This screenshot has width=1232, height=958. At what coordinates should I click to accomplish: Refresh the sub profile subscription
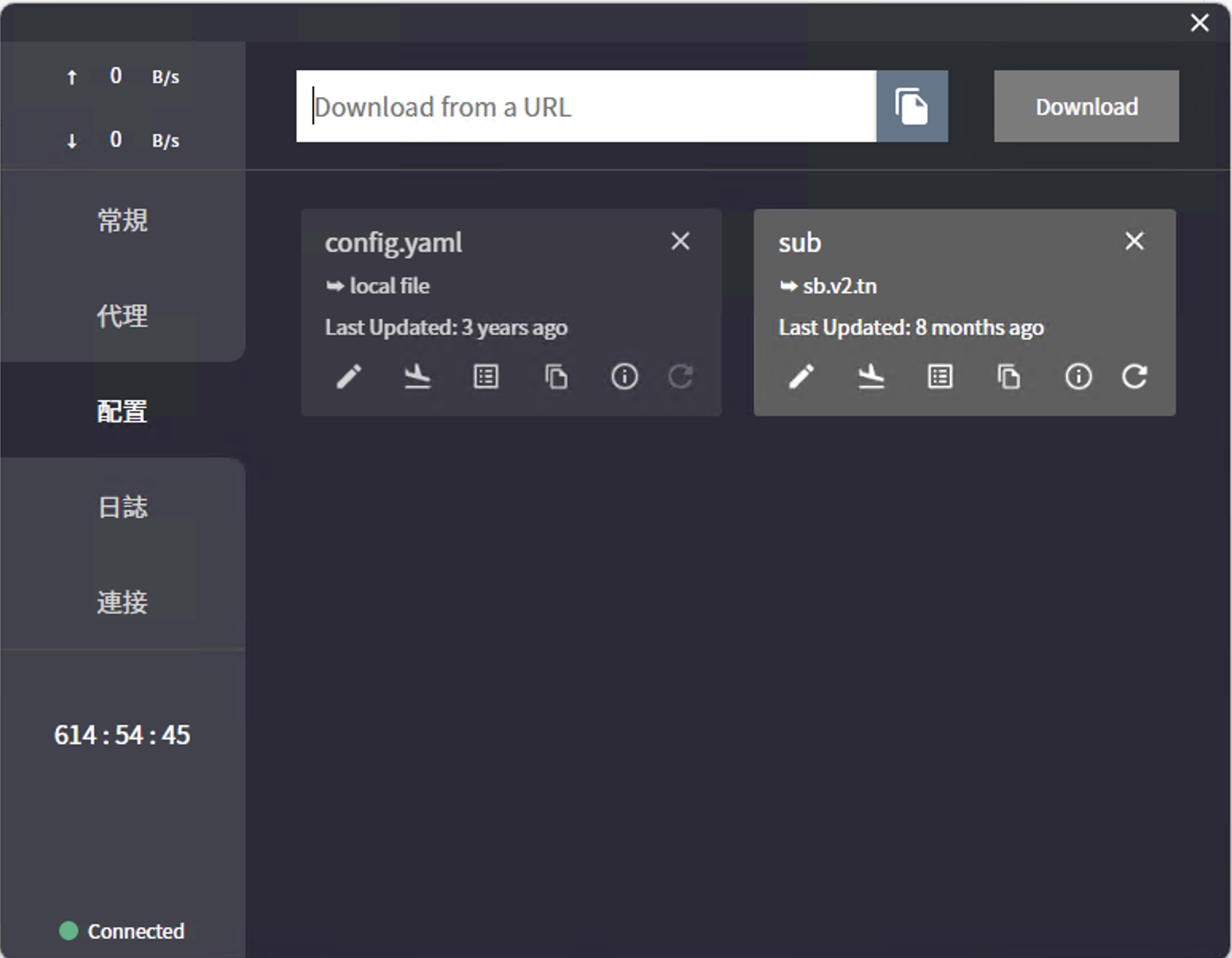(x=1135, y=376)
